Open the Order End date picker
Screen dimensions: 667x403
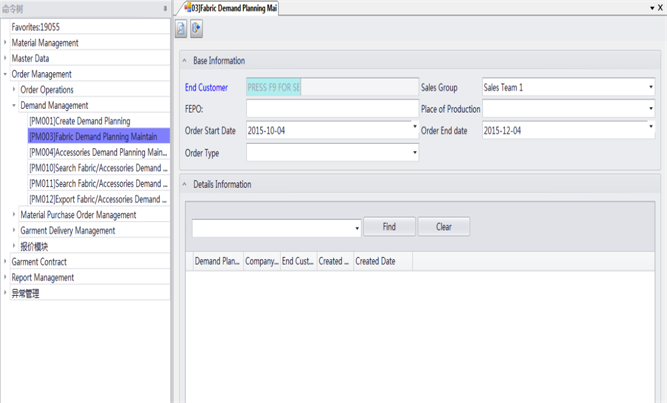(651, 130)
